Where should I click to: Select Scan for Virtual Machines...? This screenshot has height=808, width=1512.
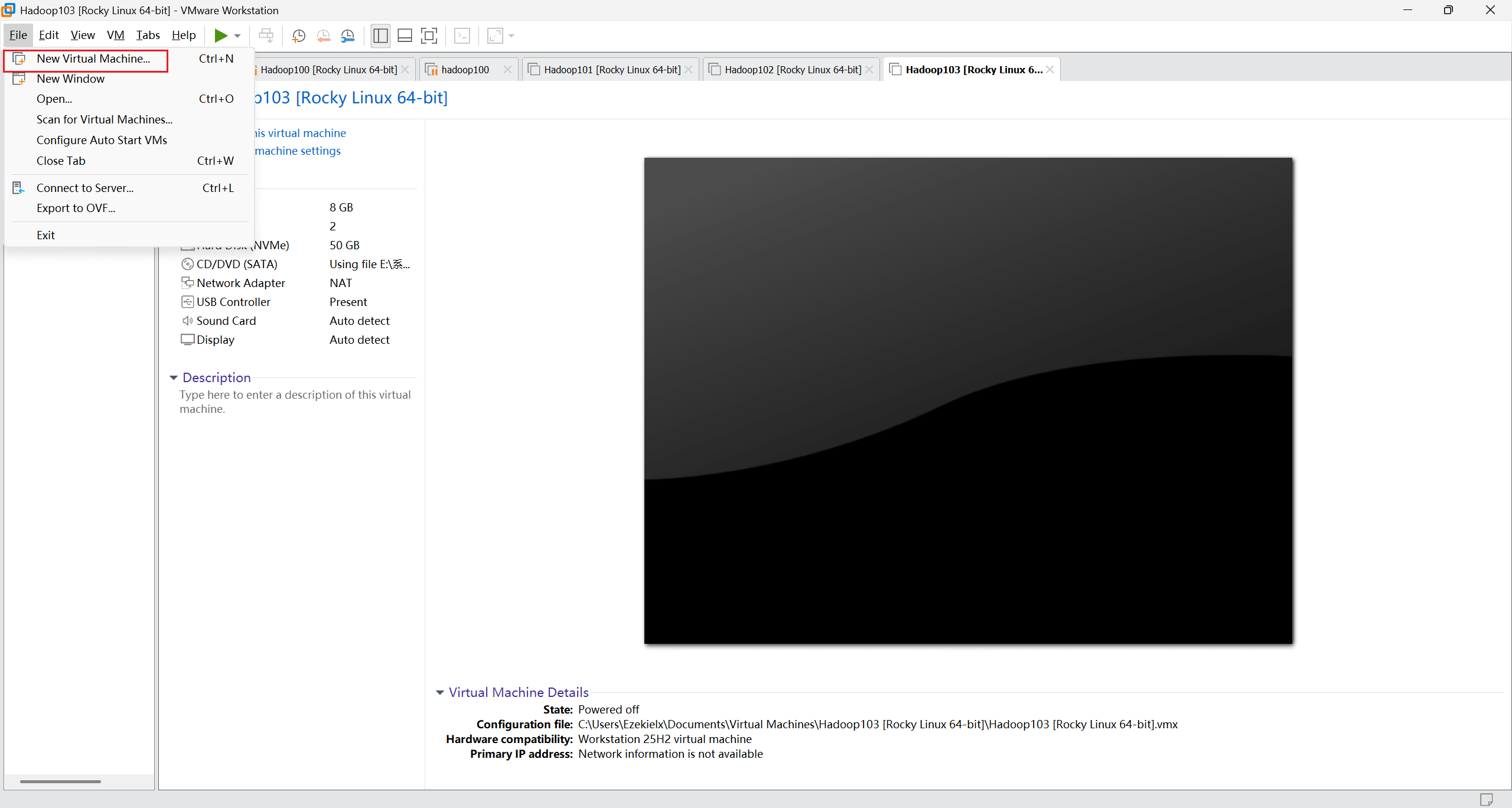[x=129, y=120]
